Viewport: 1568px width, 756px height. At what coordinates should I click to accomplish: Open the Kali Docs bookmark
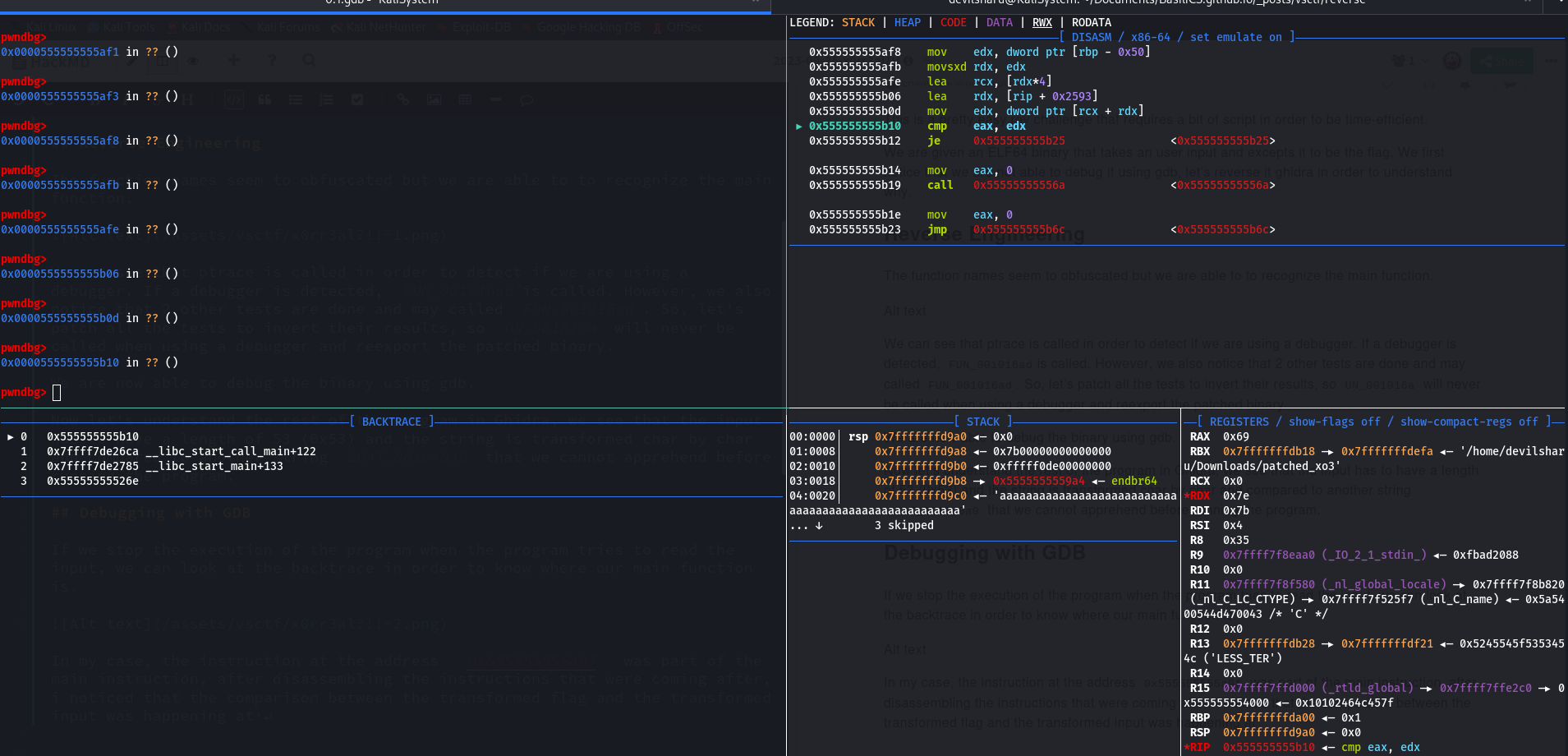pos(199,27)
